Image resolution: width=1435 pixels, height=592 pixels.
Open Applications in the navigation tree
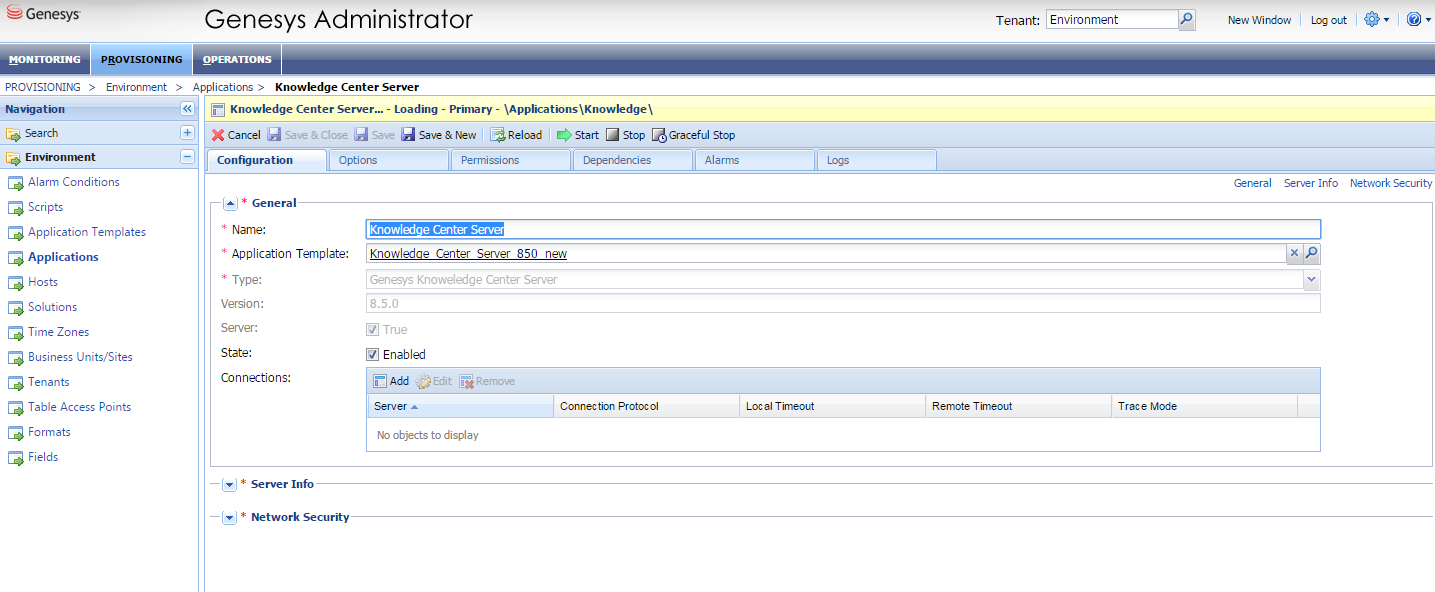coord(63,257)
